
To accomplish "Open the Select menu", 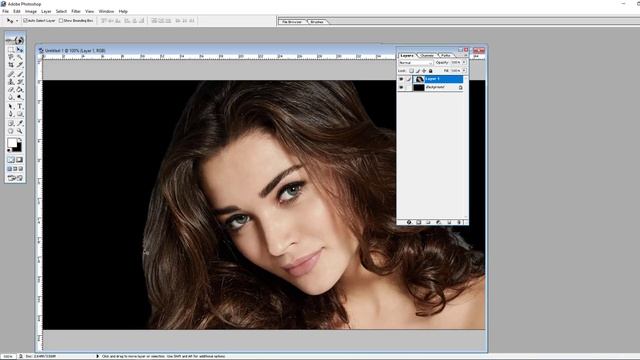I will point(61,11).
